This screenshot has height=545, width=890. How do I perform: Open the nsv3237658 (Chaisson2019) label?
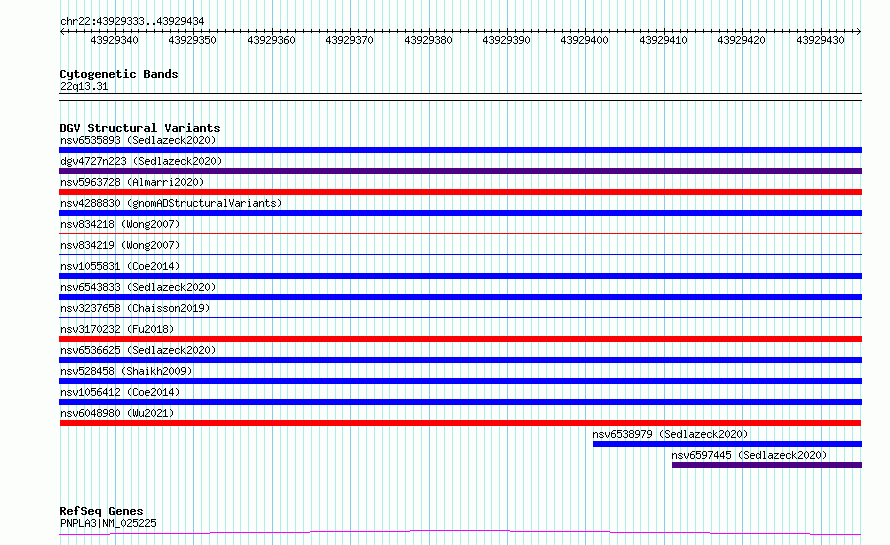135,308
